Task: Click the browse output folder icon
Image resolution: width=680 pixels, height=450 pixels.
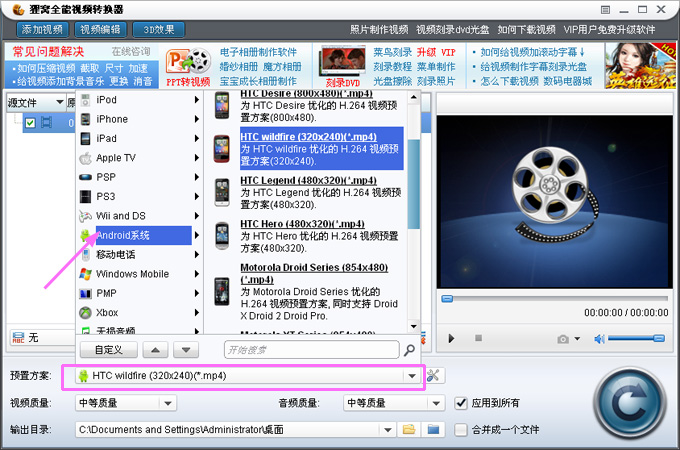Action: pyautogui.click(x=409, y=430)
